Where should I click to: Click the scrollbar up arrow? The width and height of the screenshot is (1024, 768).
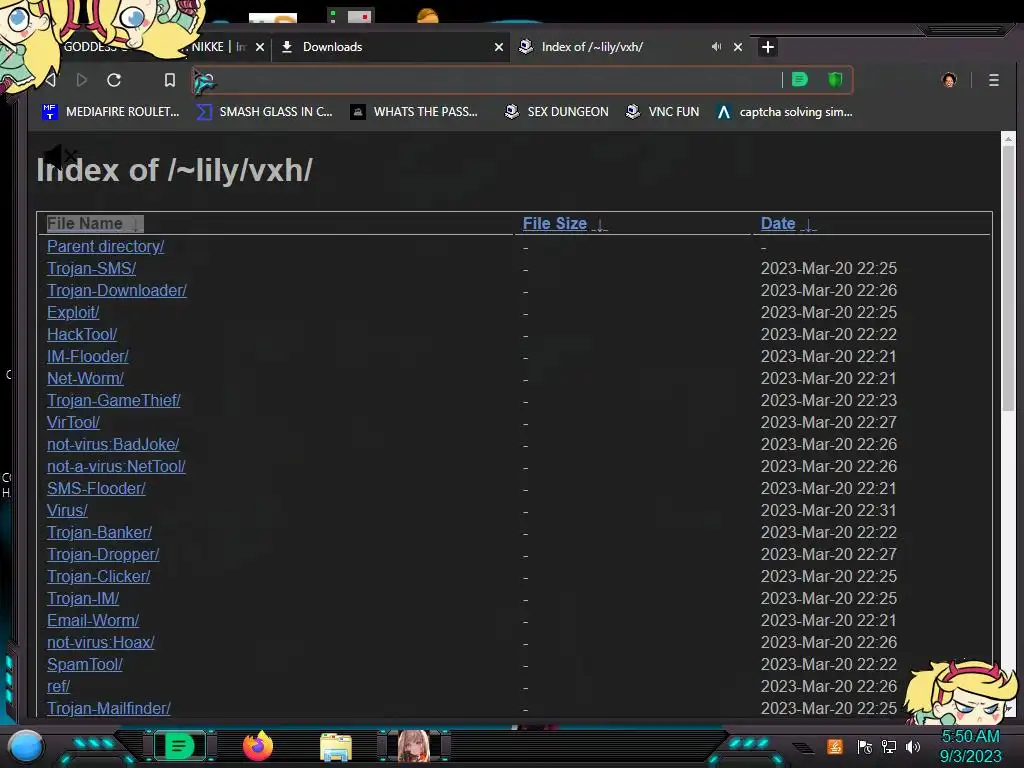click(1008, 138)
